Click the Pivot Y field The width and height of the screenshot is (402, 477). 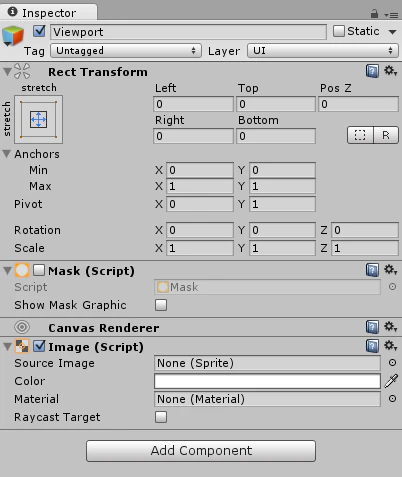pyautogui.click(x=282, y=204)
